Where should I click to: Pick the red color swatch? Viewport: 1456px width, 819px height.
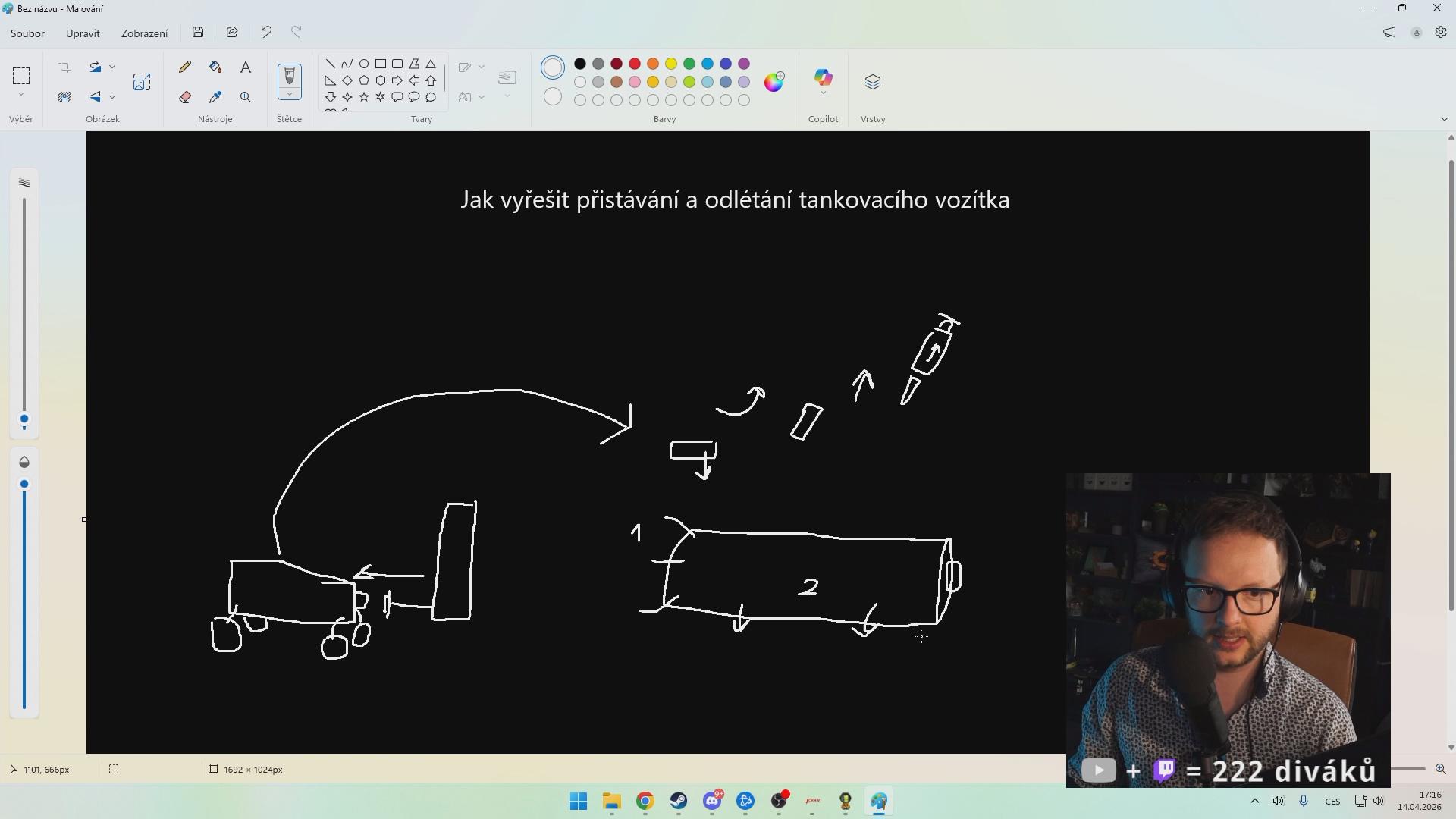pyautogui.click(x=635, y=64)
